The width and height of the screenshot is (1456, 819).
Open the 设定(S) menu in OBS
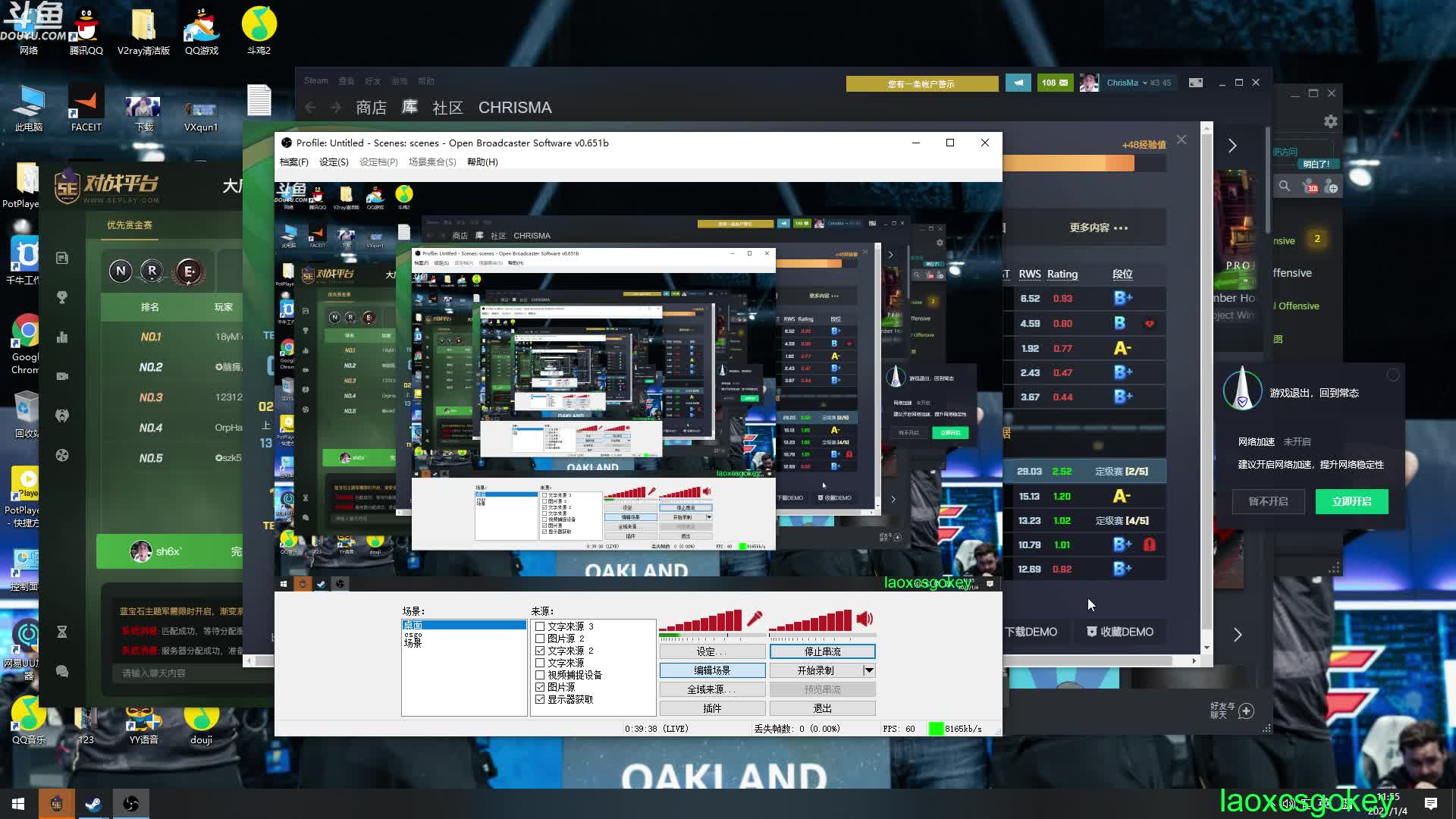(x=334, y=162)
